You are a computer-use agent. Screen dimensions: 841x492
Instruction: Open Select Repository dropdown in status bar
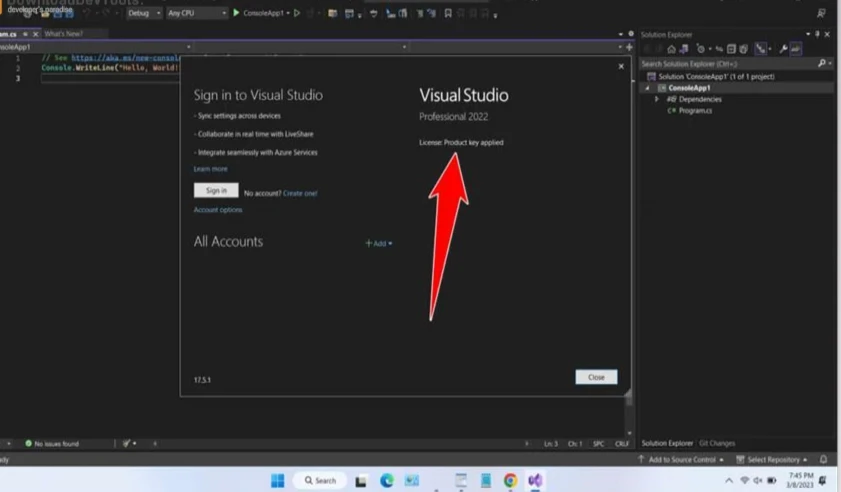772,460
